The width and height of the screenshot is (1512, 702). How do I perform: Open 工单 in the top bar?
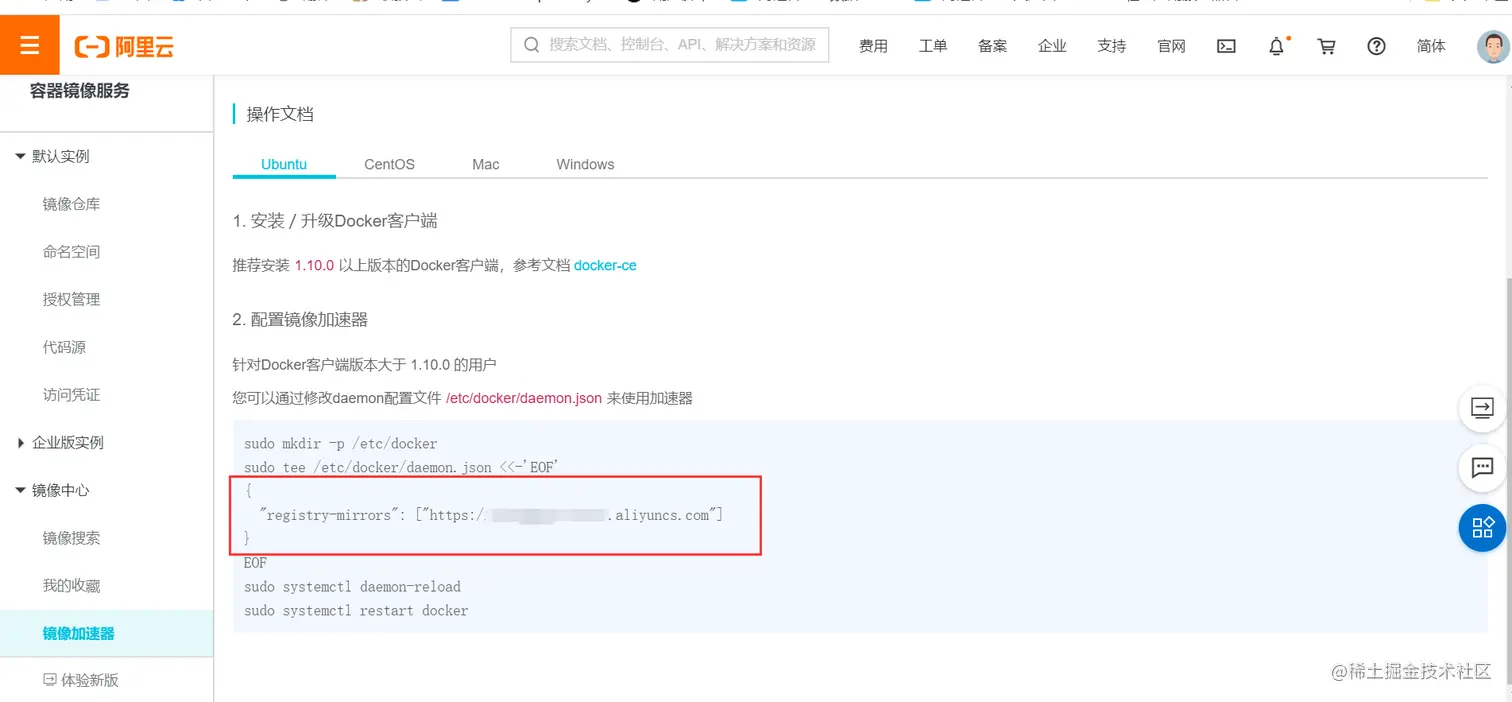(933, 46)
